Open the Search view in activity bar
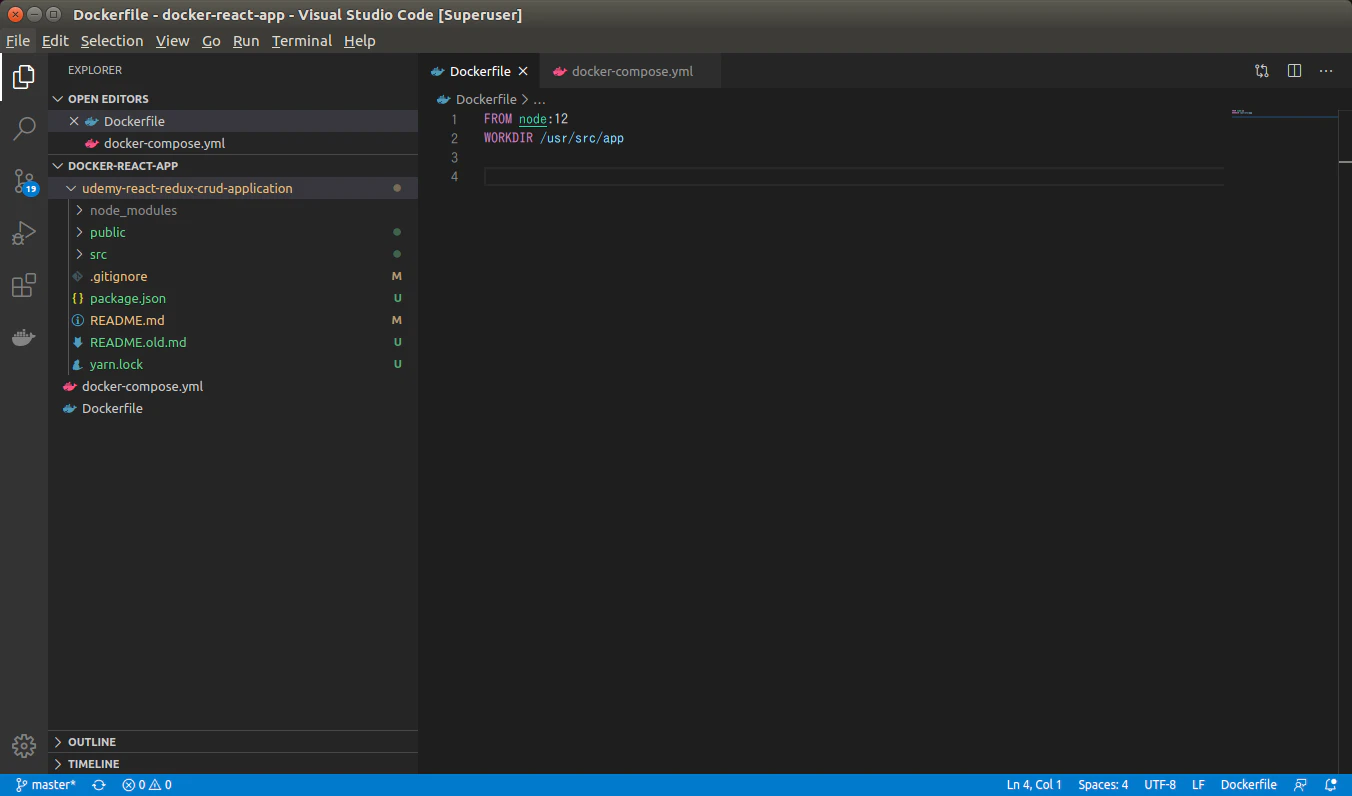 click(x=24, y=129)
